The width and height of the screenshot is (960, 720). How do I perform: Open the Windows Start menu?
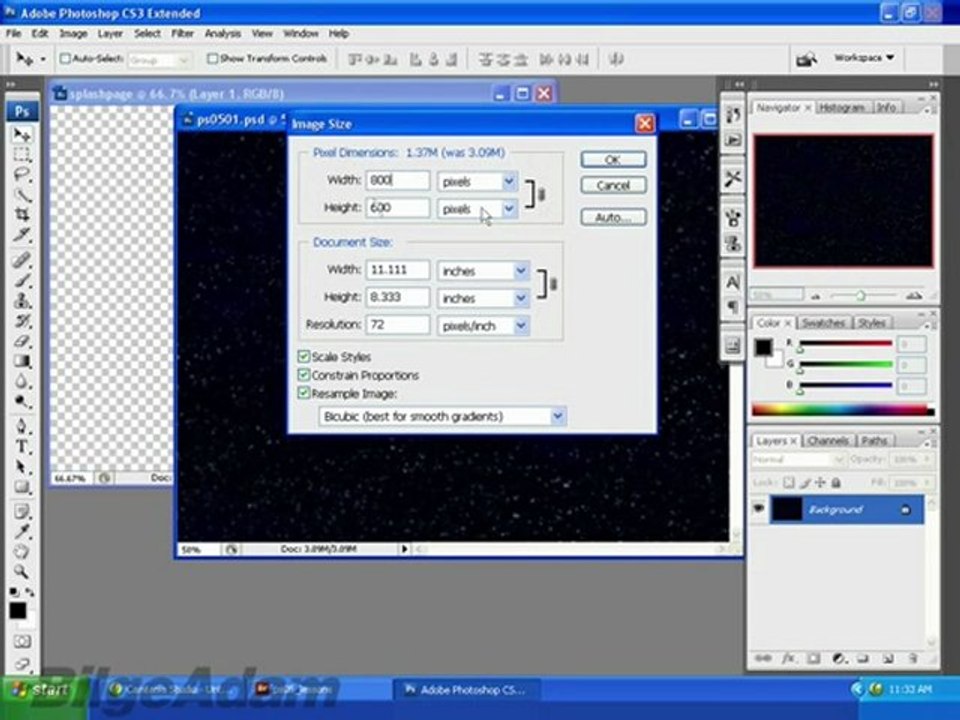(42, 690)
